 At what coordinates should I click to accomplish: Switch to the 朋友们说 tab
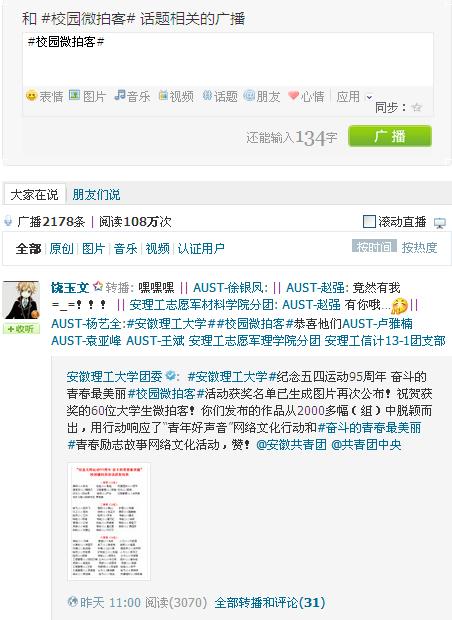pyautogui.click(x=96, y=194)
